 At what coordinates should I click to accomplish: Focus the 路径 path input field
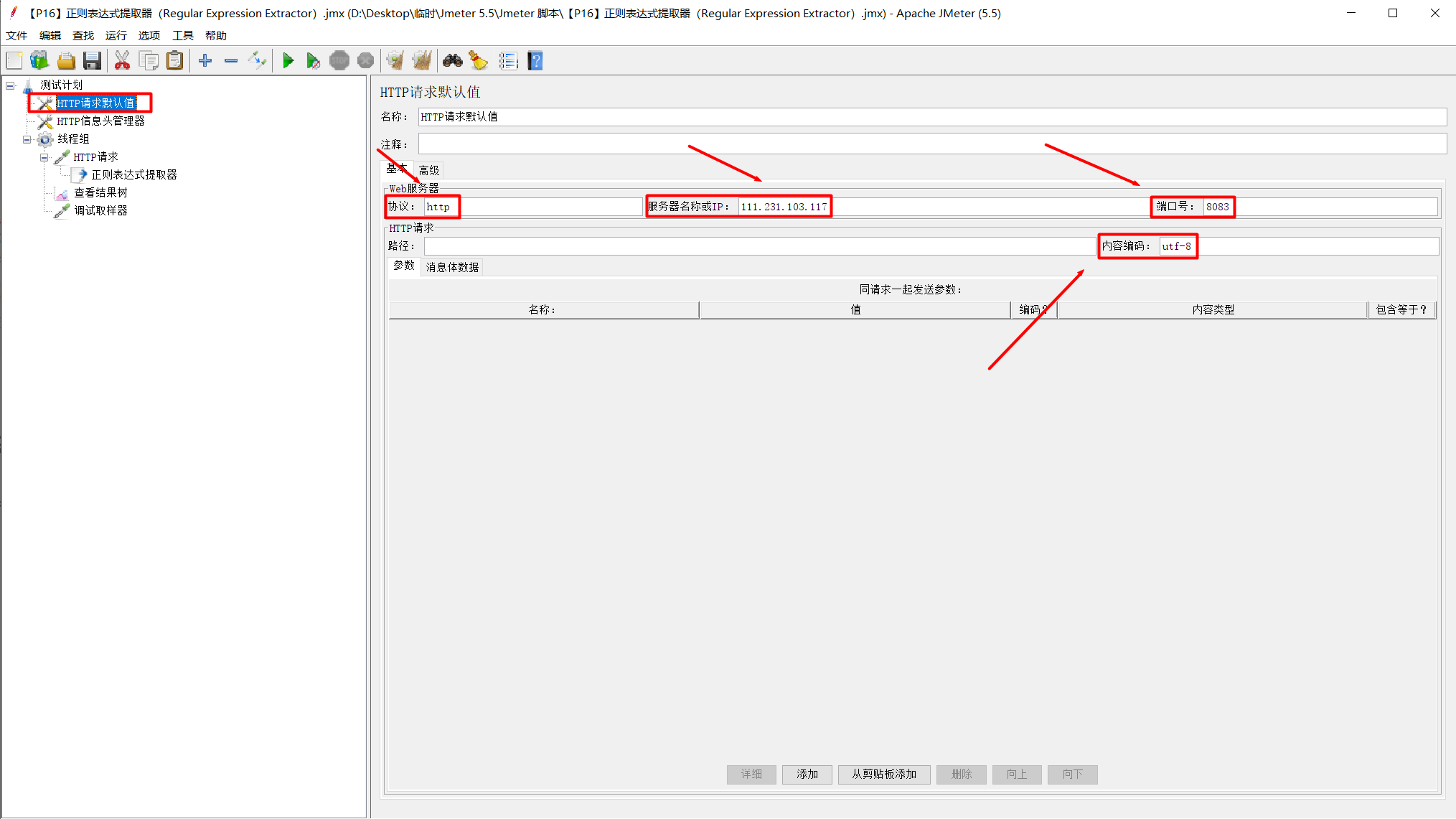[759, 246]
